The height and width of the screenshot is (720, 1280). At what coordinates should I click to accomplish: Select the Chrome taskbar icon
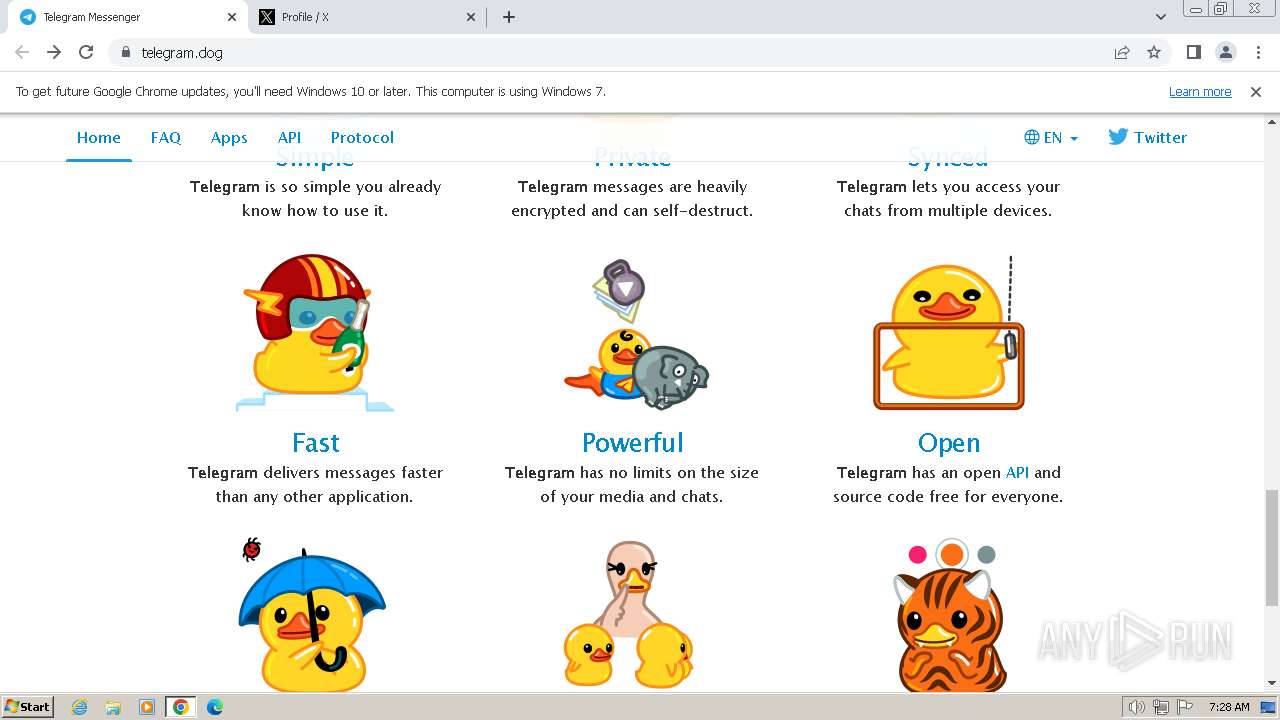(180, 707)
